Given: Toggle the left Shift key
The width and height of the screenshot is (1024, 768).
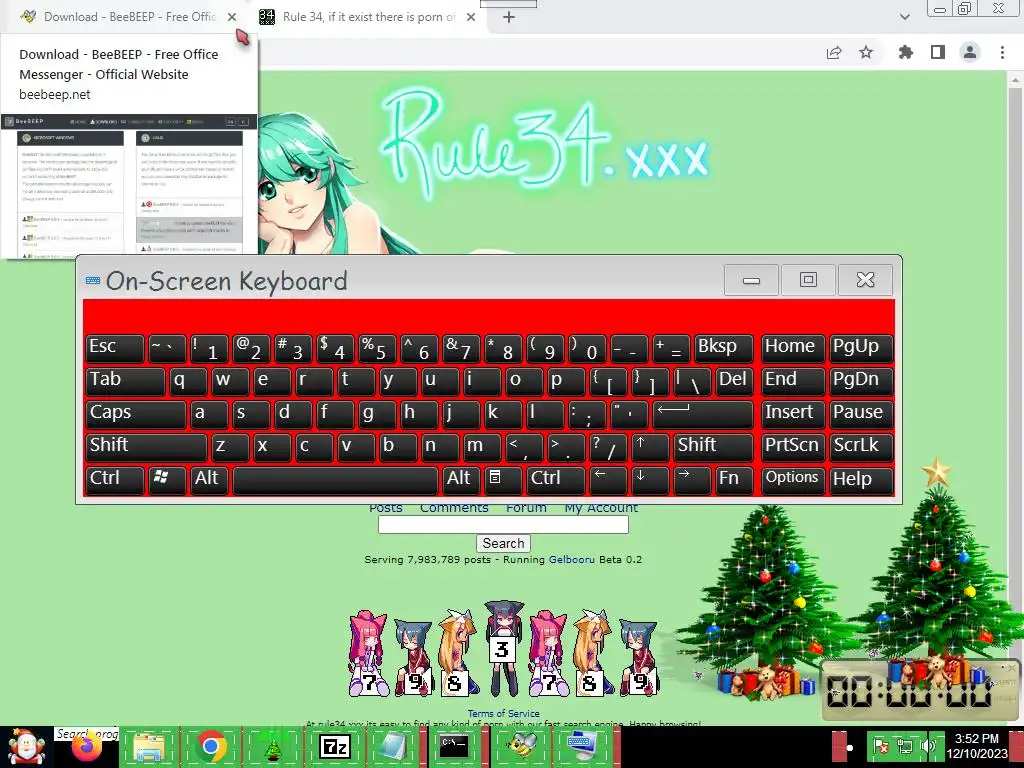Looking at the screenshot, I should (146, 447).
